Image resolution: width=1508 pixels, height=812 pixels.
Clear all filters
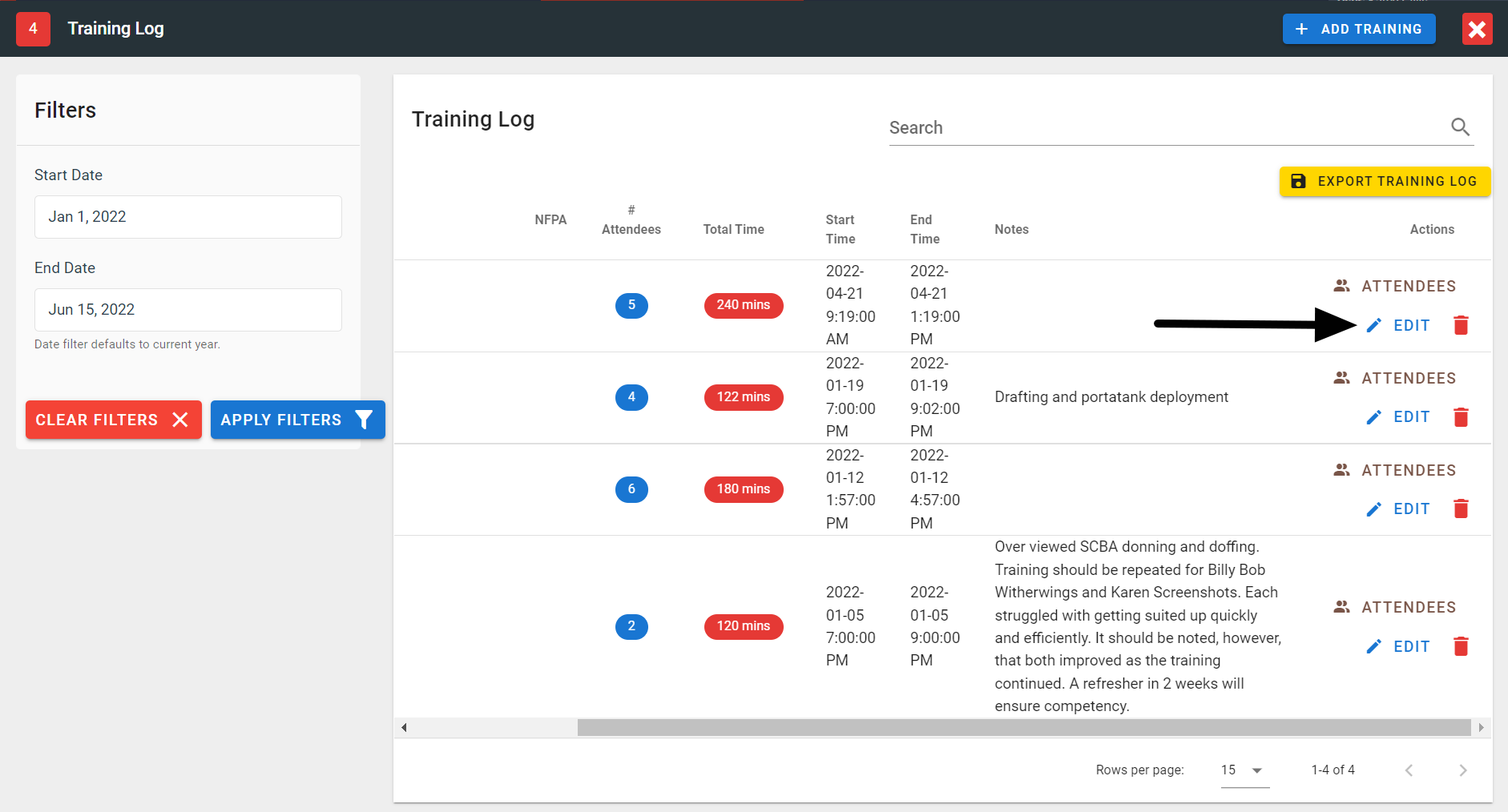113,420
